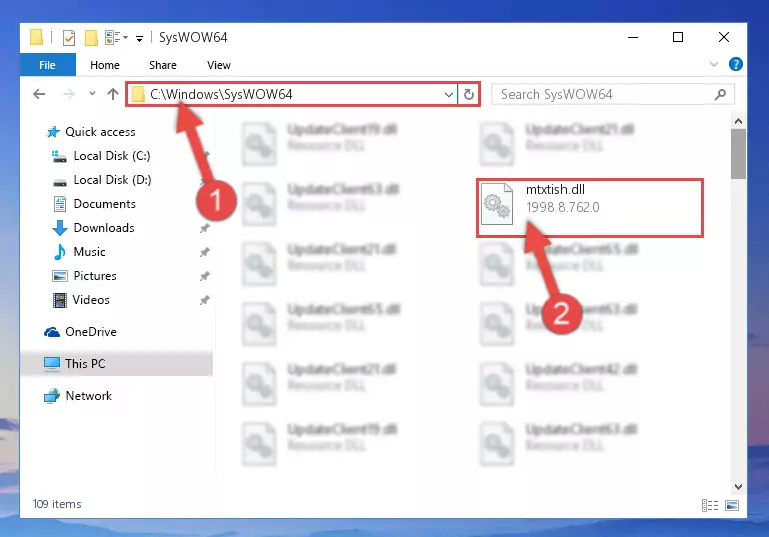Click the search magnifier icon

coord(720,94)
